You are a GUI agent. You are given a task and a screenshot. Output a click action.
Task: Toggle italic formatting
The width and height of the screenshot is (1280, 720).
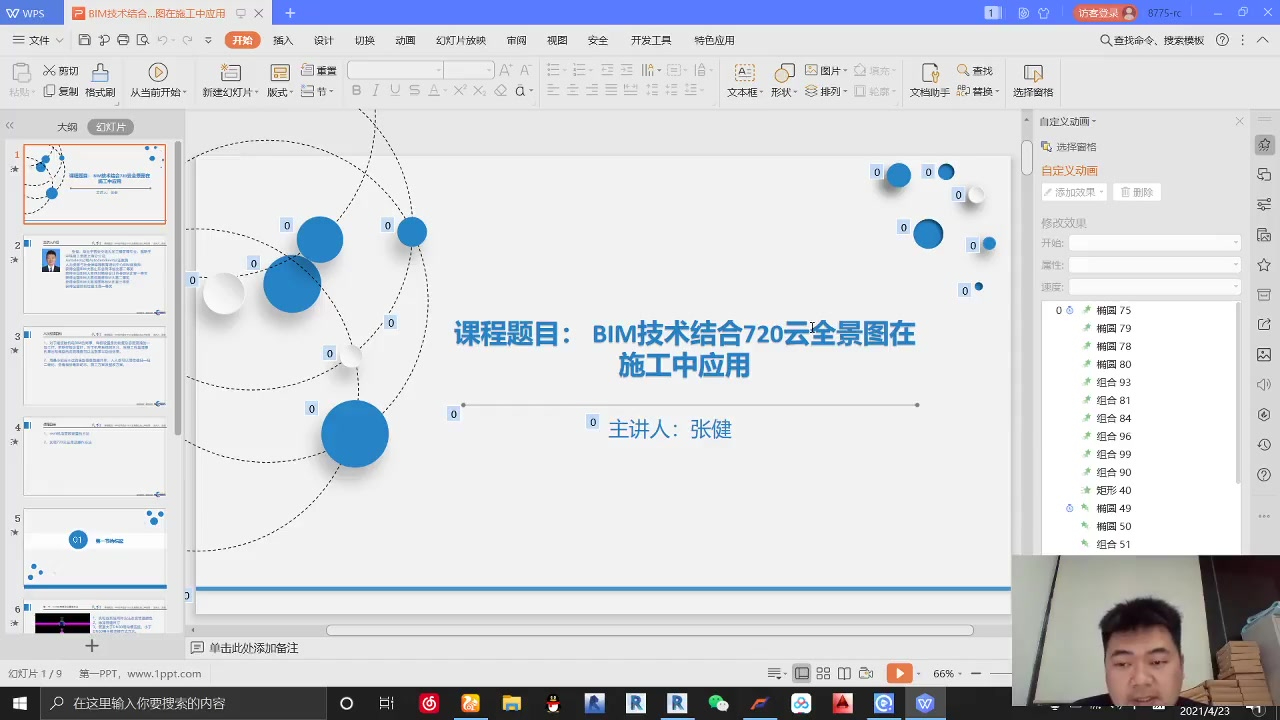click(x=374, y=91)
